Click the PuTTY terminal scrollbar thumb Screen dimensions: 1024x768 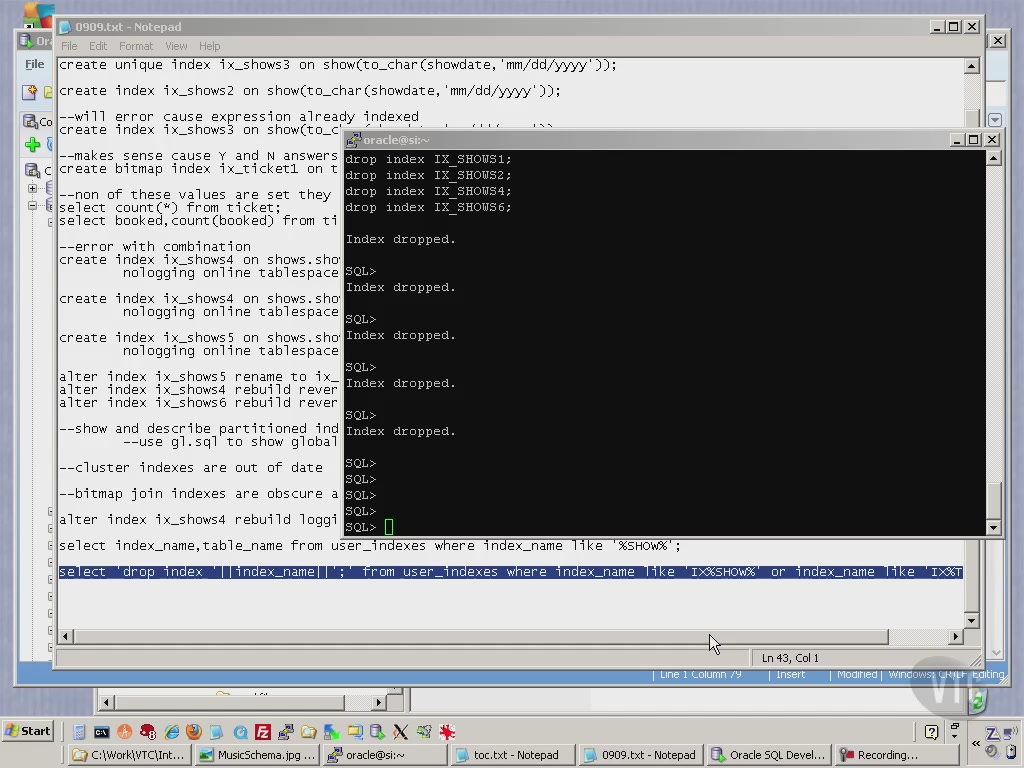[993, 501]
